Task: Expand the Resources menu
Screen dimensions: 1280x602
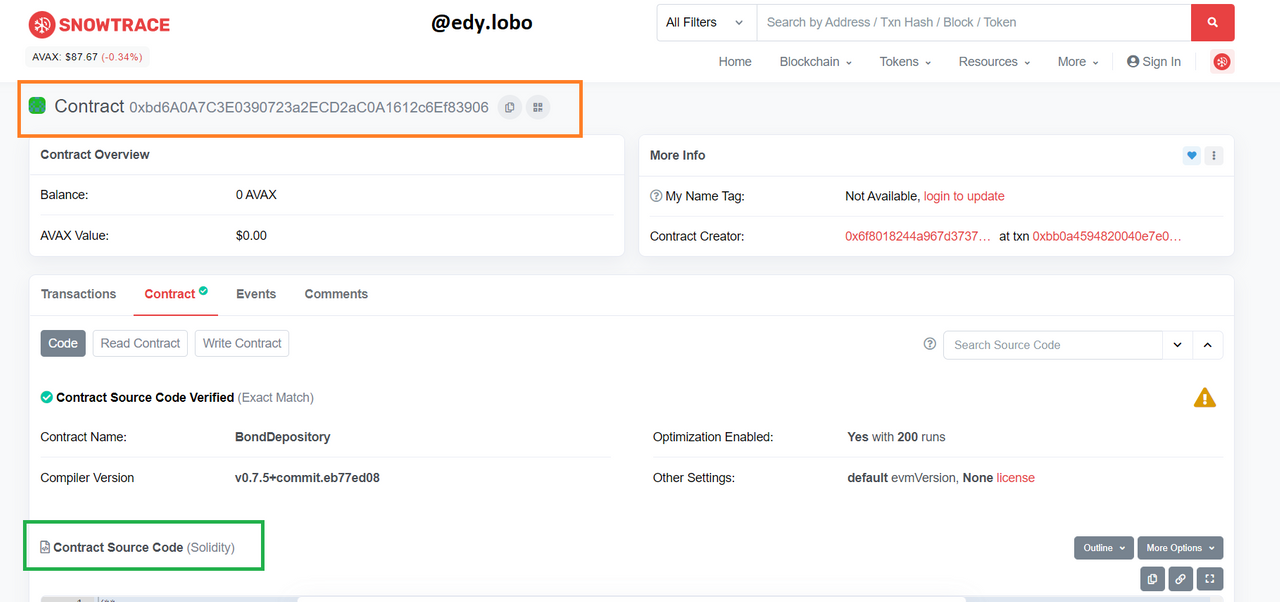Action: tap(994, 62)
